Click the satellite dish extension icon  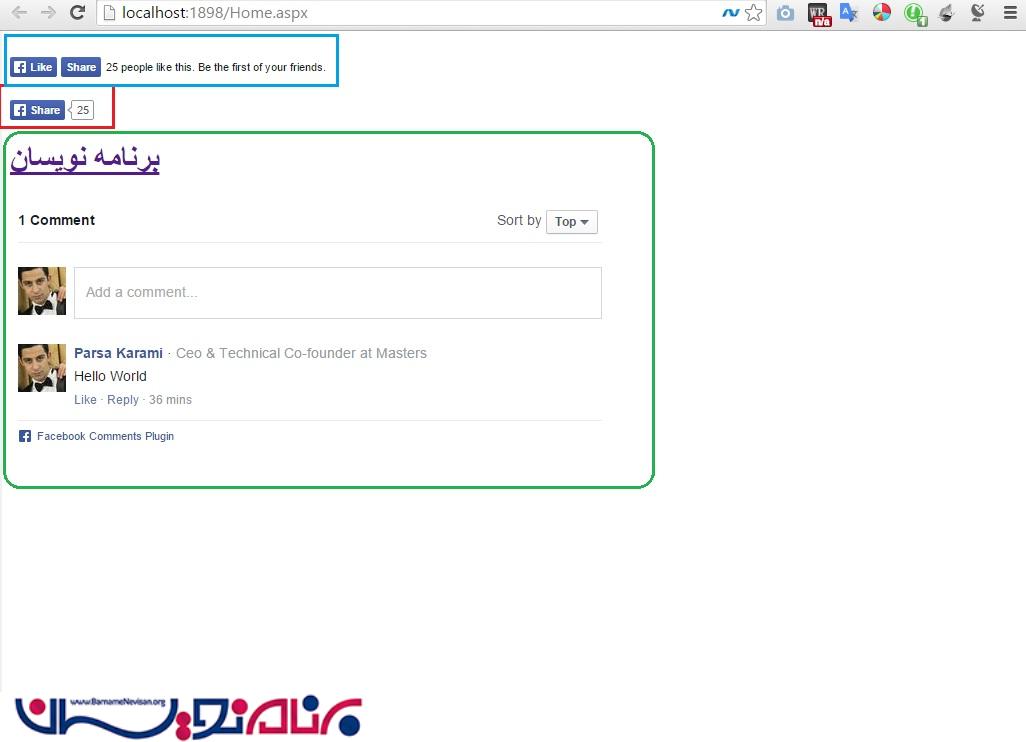[x=978, y=13]
